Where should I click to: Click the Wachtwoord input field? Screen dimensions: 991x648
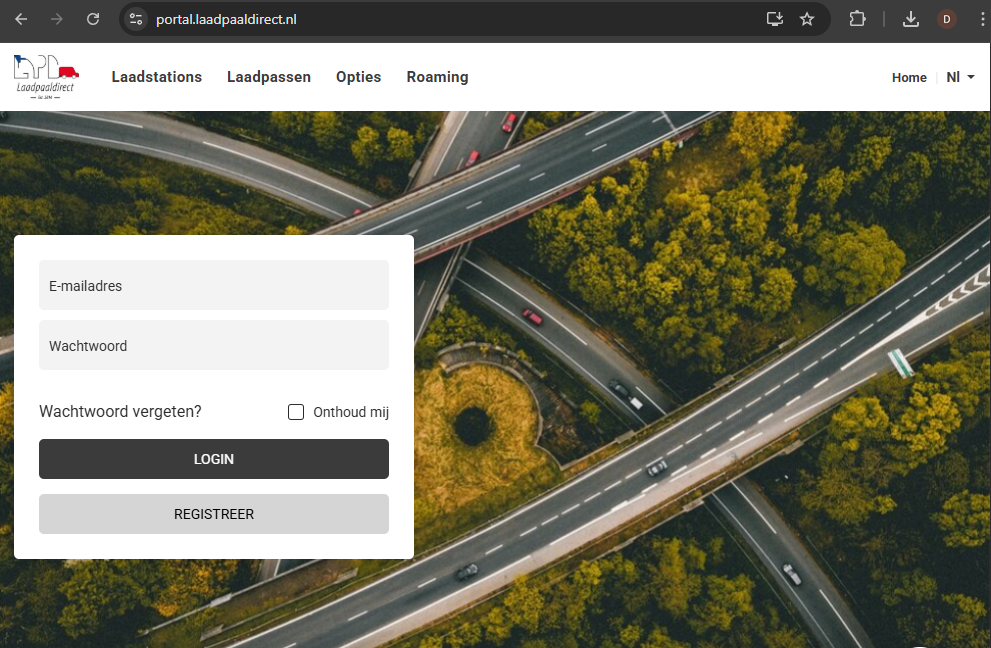(x=214, y=345)
